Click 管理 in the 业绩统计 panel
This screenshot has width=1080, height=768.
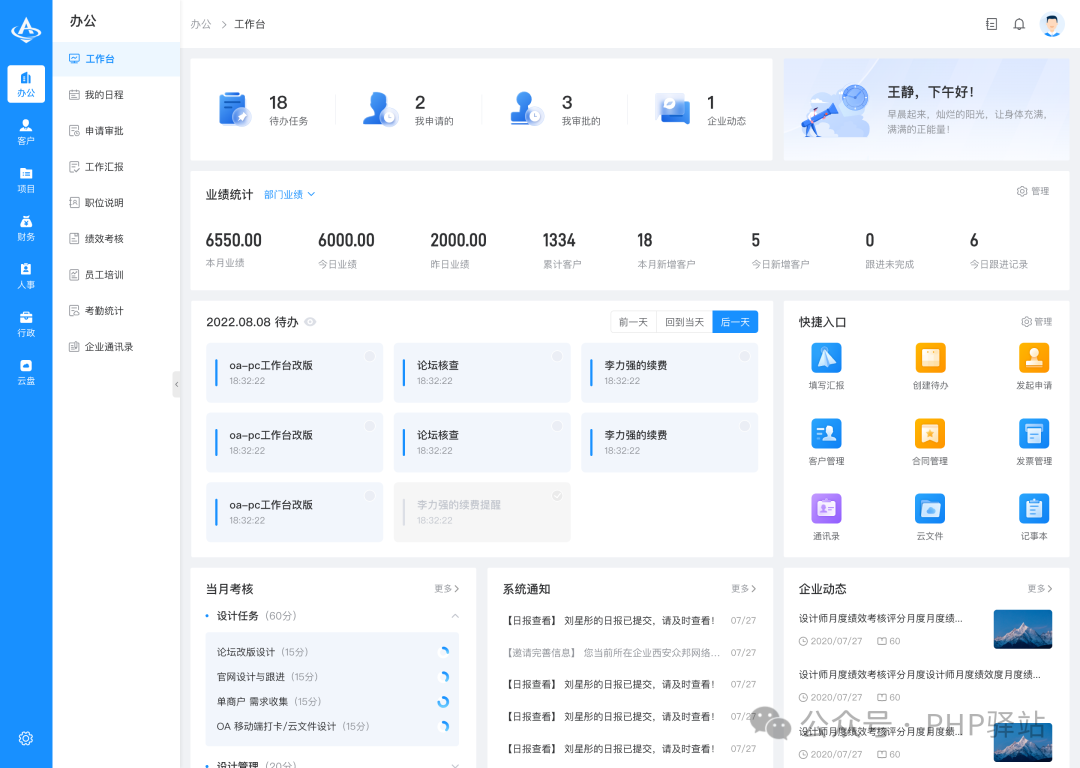1033,191
